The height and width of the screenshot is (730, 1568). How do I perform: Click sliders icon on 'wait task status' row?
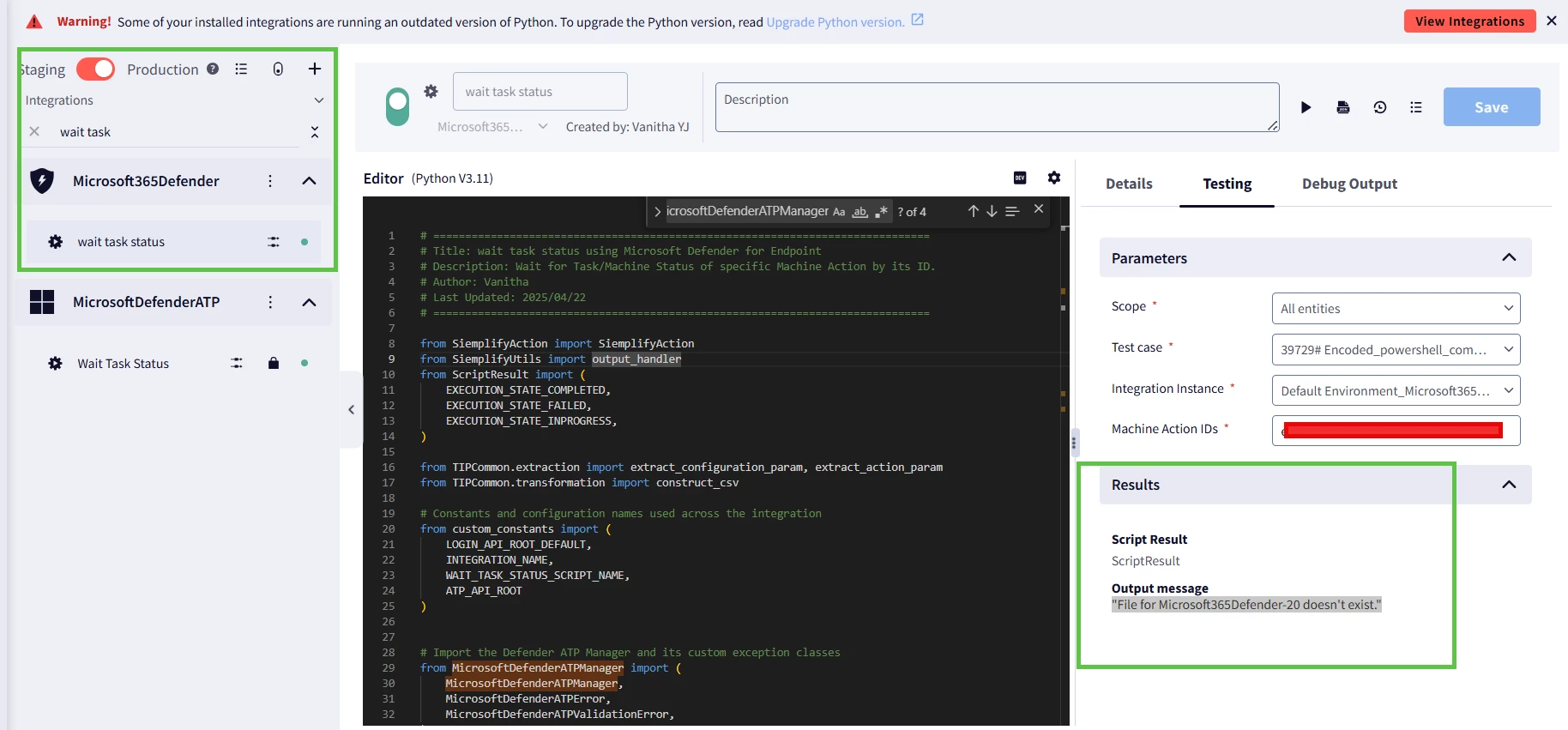coord(274,242)
